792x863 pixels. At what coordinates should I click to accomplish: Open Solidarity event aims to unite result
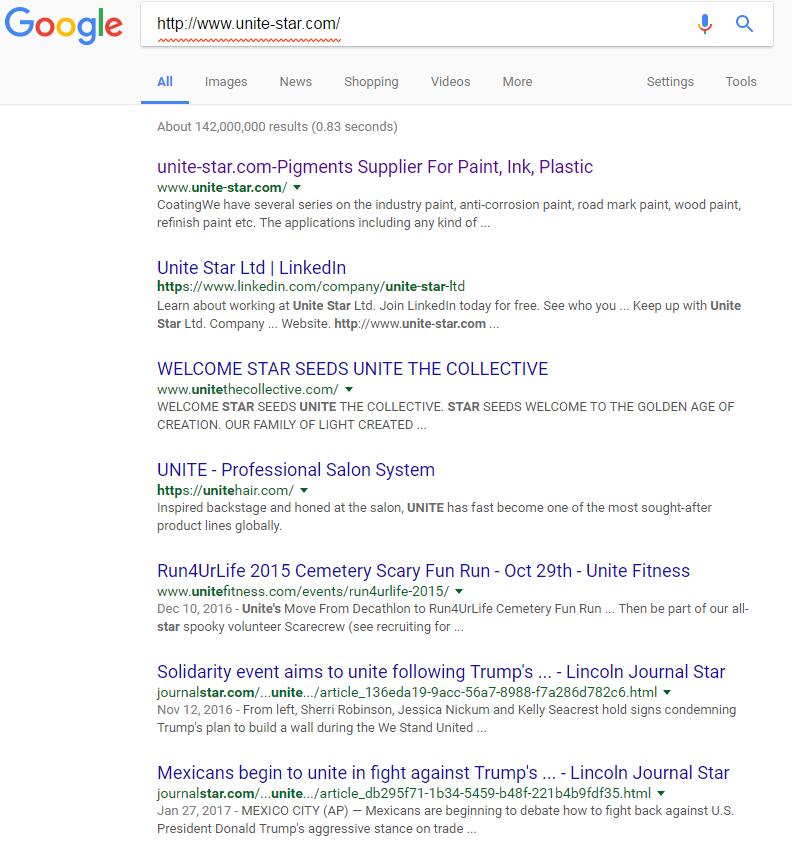pyautogui.click(x=441, y=672)
